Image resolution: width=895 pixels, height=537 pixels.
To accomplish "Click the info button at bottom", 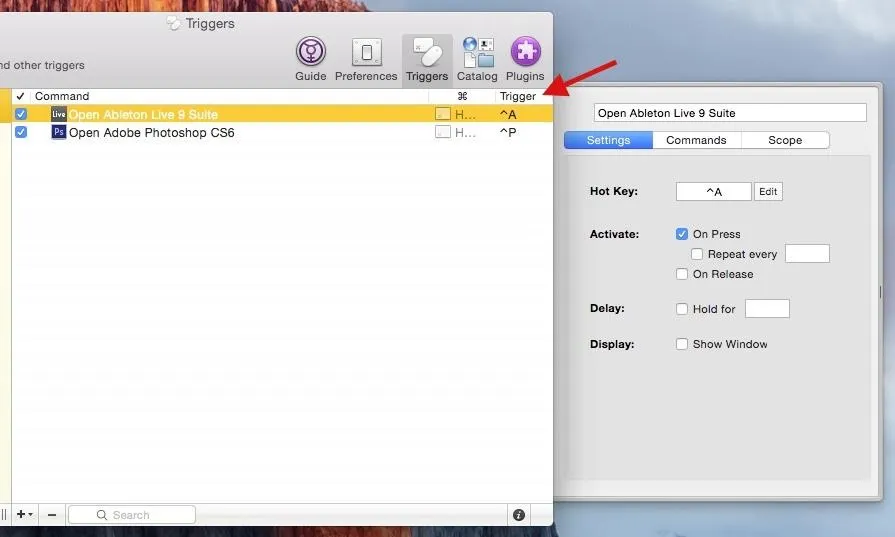I will (x=519, y=515).
